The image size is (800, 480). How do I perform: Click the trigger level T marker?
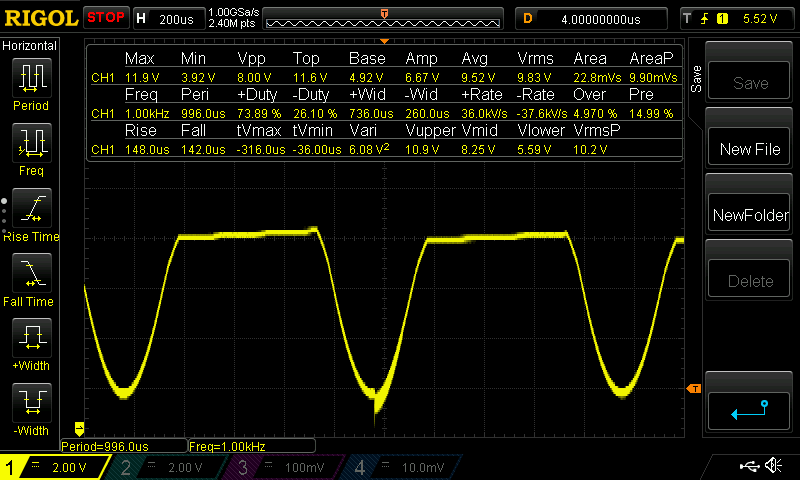[694, 389]
